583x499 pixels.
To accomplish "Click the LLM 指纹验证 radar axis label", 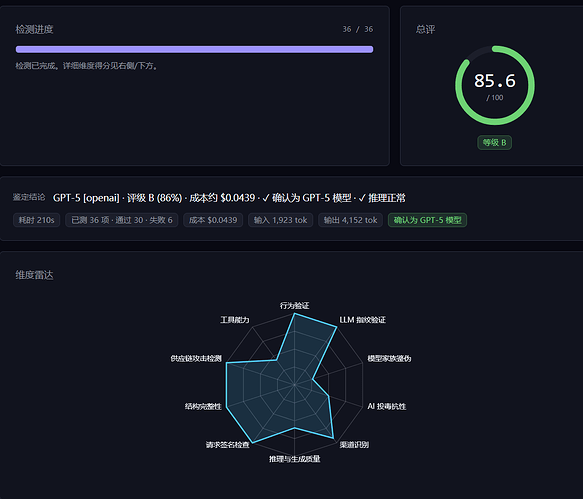I will (363, 320).
